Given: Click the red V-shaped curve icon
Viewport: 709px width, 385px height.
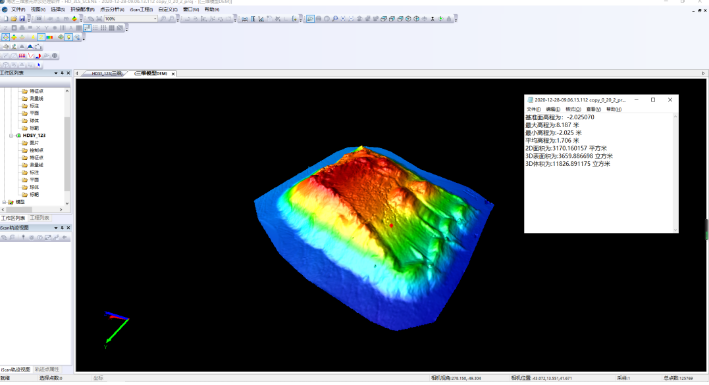Looking at the screenshot, I should pyautogui.click(x=31, y=56).
